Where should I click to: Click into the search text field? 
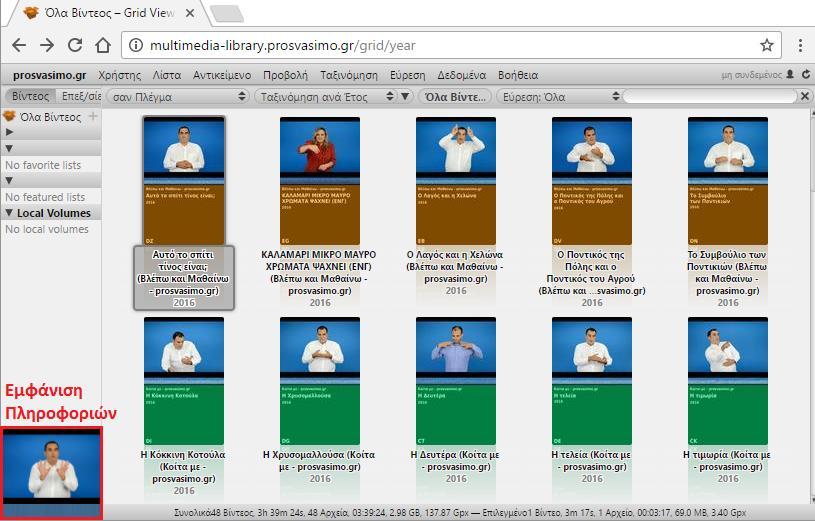[x=709, y=96]
